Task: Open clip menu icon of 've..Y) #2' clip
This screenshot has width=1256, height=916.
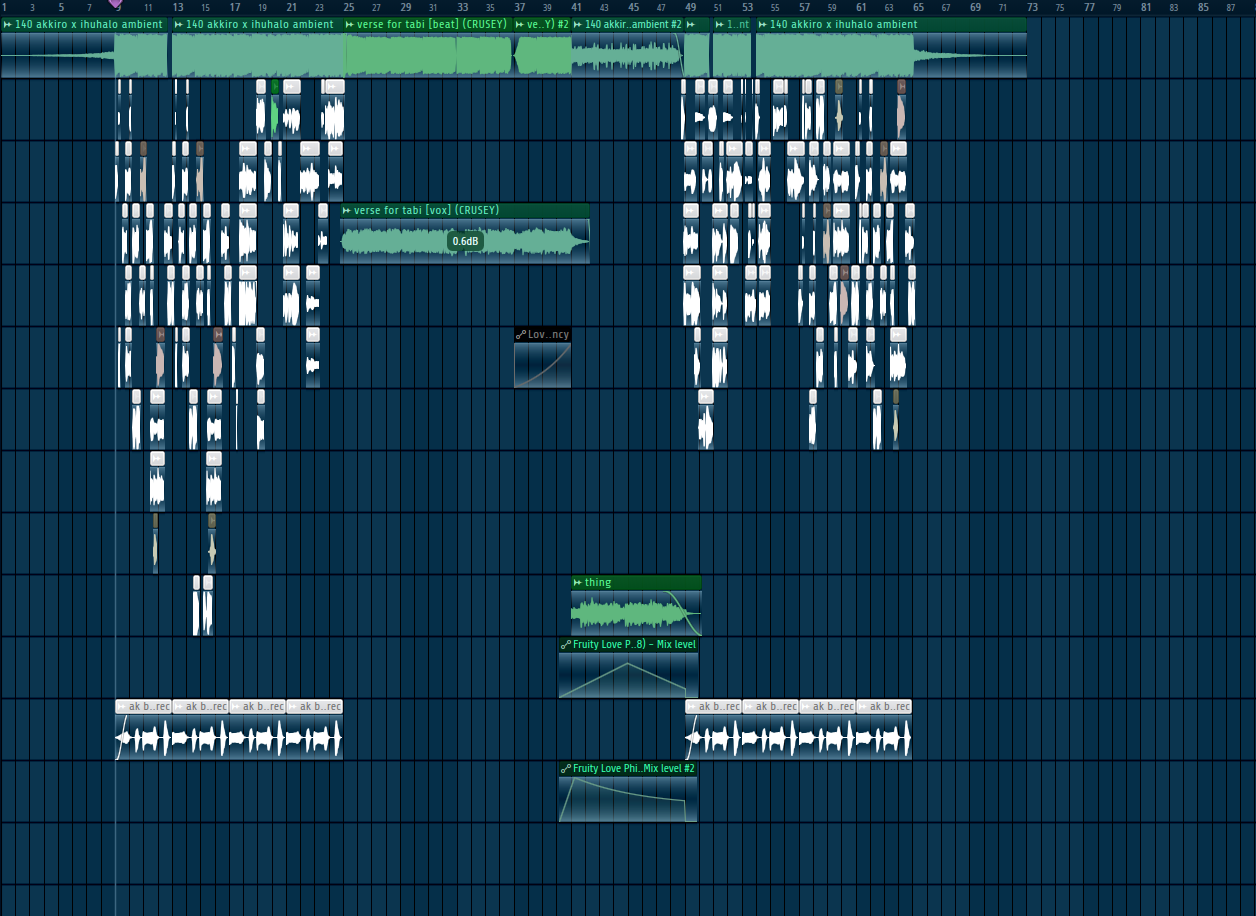Action: tap(520, 24)
